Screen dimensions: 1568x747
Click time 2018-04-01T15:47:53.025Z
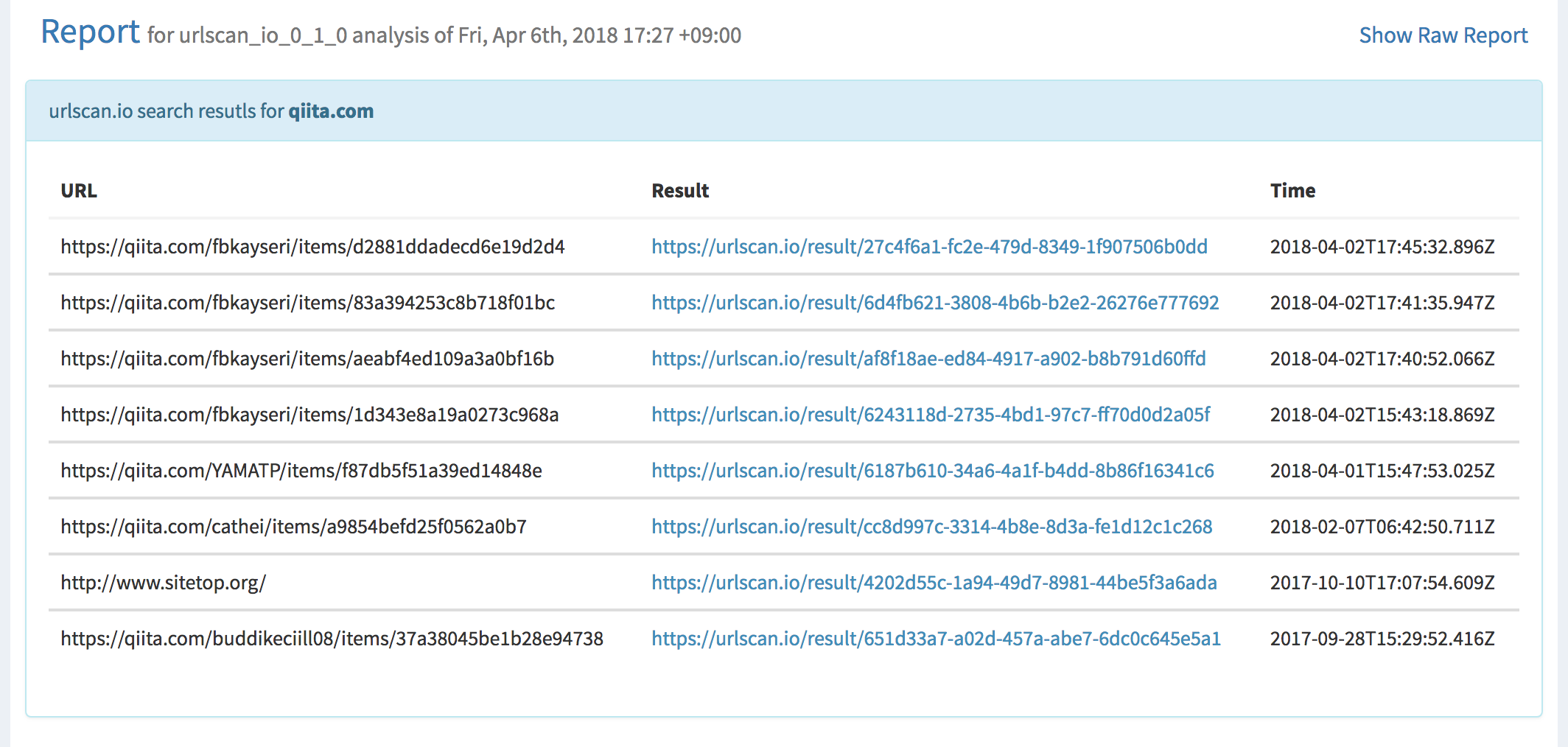pos(1382,471)
